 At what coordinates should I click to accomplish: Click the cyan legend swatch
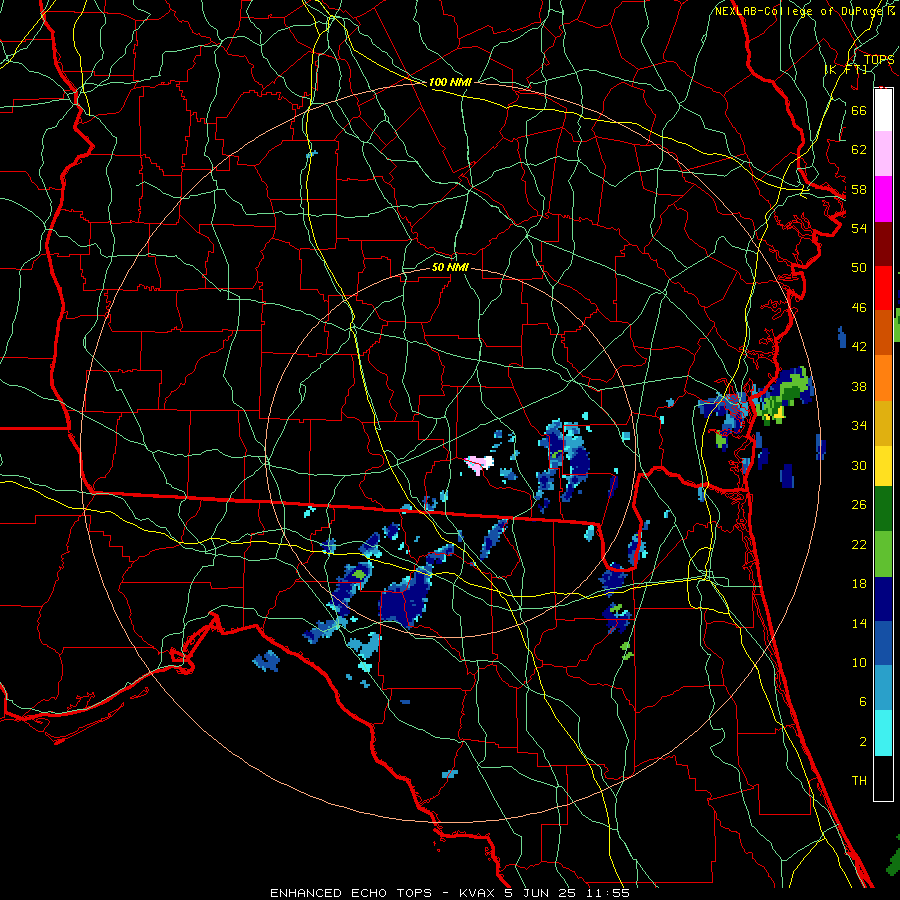coord(883,733)
